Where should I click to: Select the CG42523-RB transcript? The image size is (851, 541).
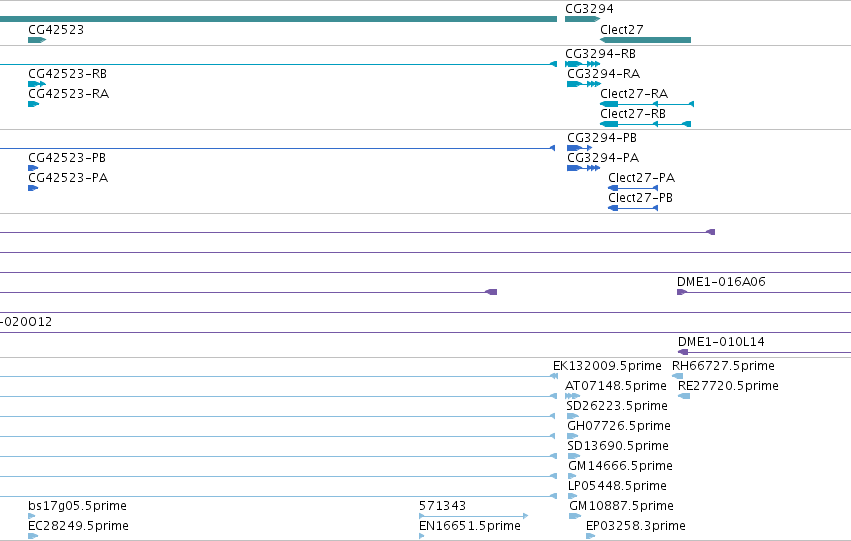67,74
